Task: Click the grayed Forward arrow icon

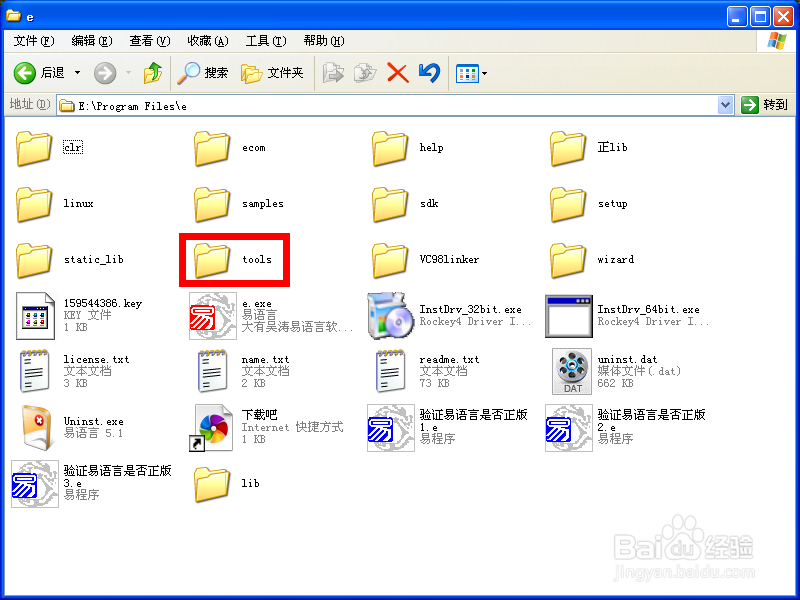Action: click(105, 73)
